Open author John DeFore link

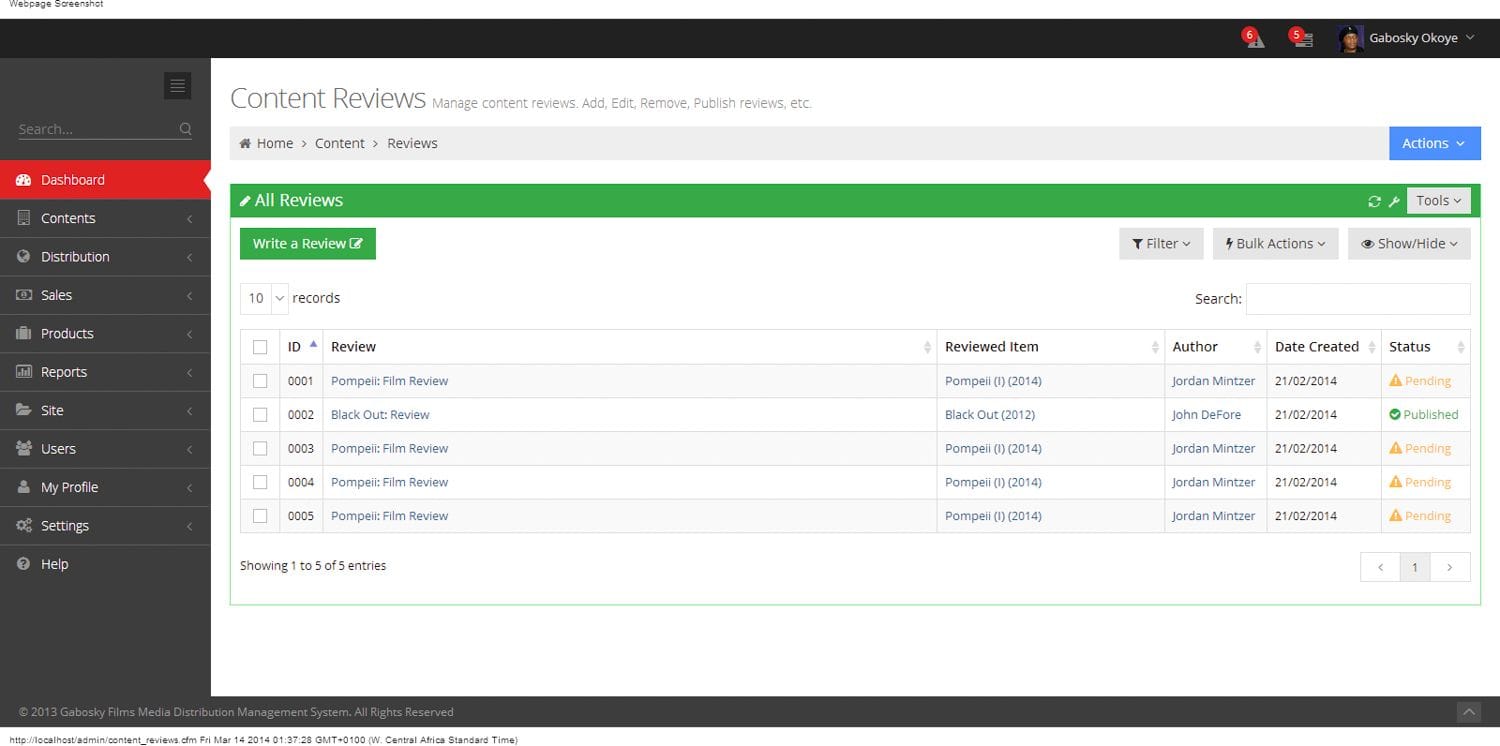1206,414
